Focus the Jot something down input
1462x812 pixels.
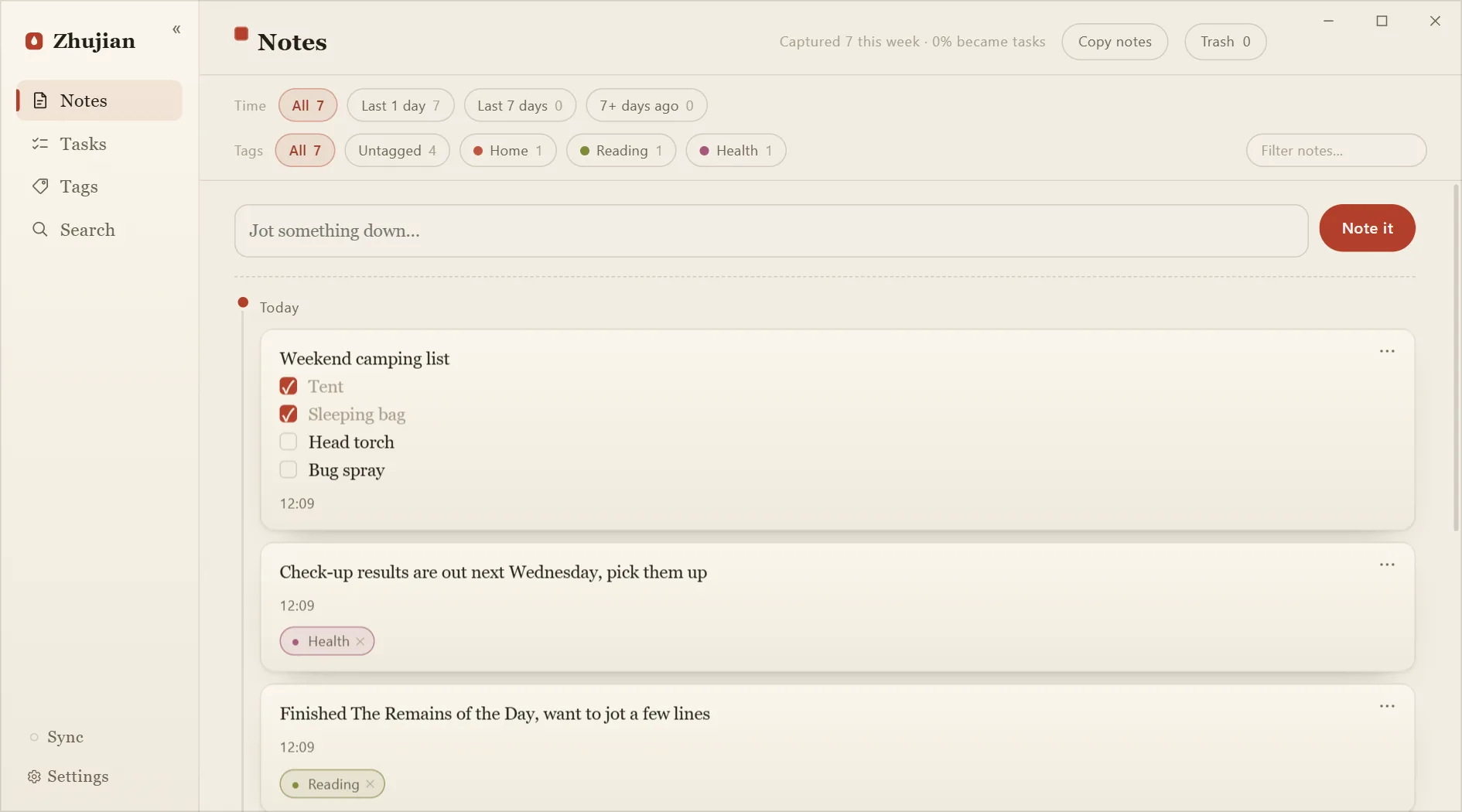[771, 230]
